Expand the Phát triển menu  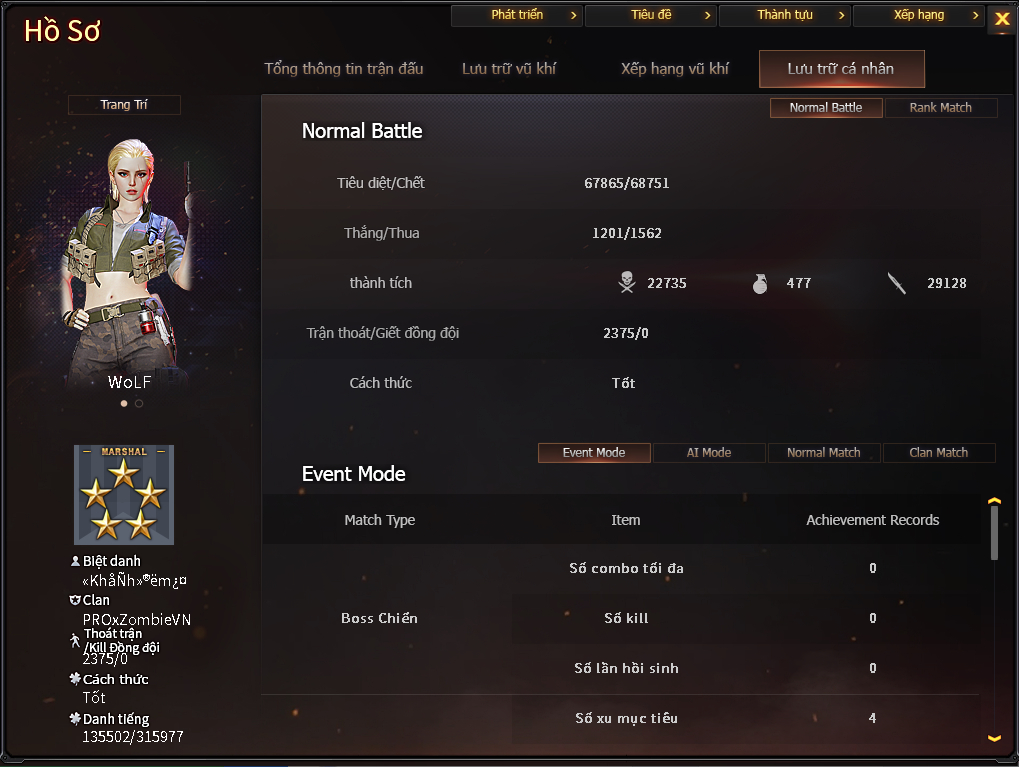click(x=517, y=15)
